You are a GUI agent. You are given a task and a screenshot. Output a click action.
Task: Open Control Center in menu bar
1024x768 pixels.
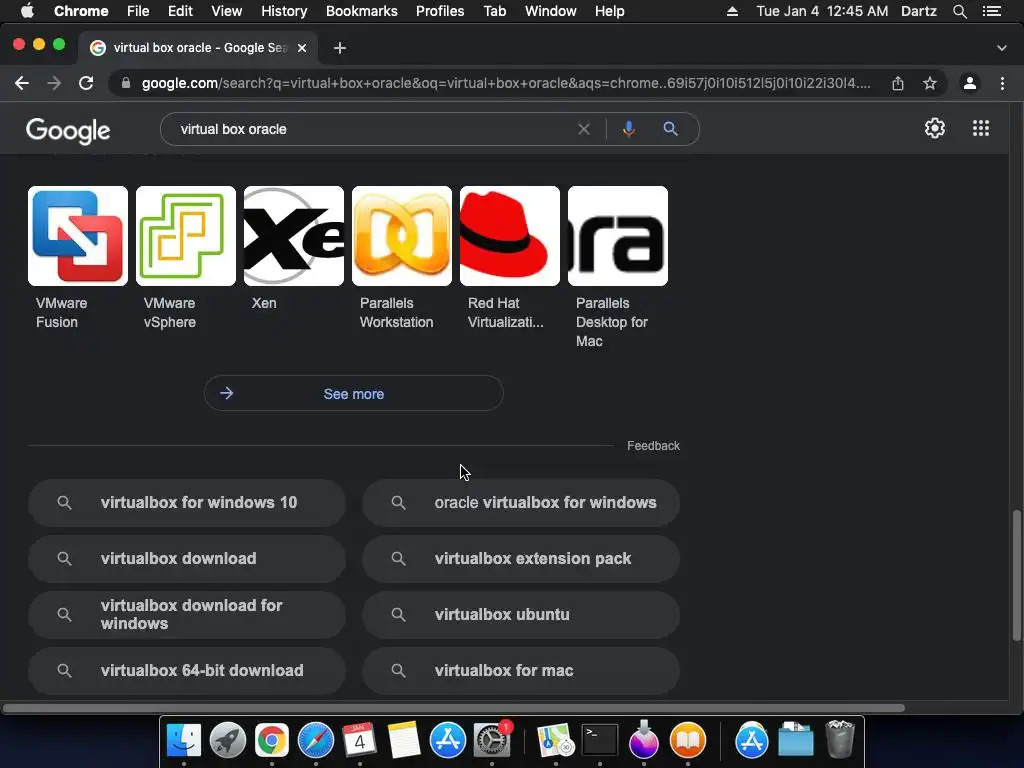click(x=992, y=11)
